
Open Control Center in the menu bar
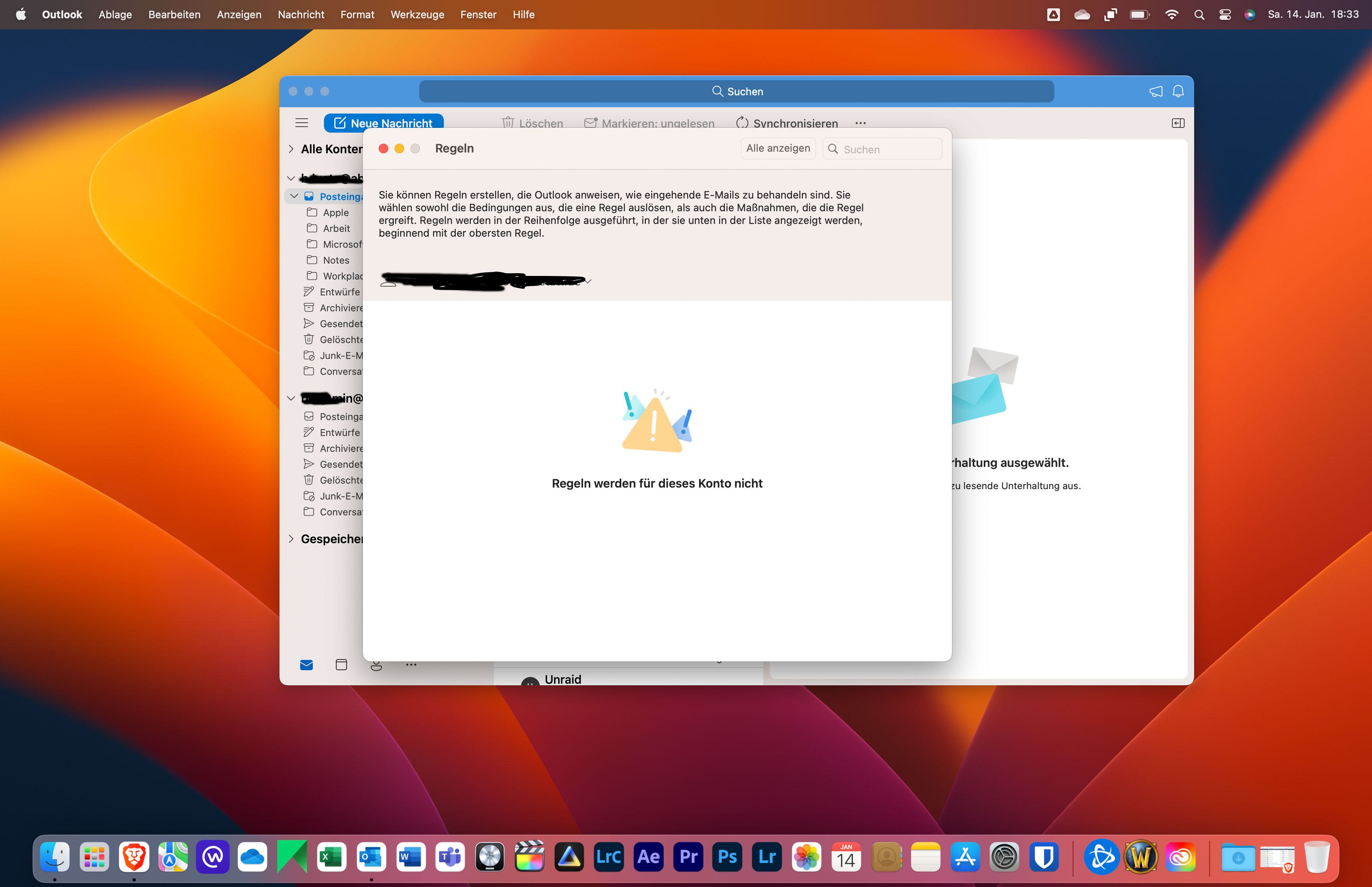pos(1225,14)
